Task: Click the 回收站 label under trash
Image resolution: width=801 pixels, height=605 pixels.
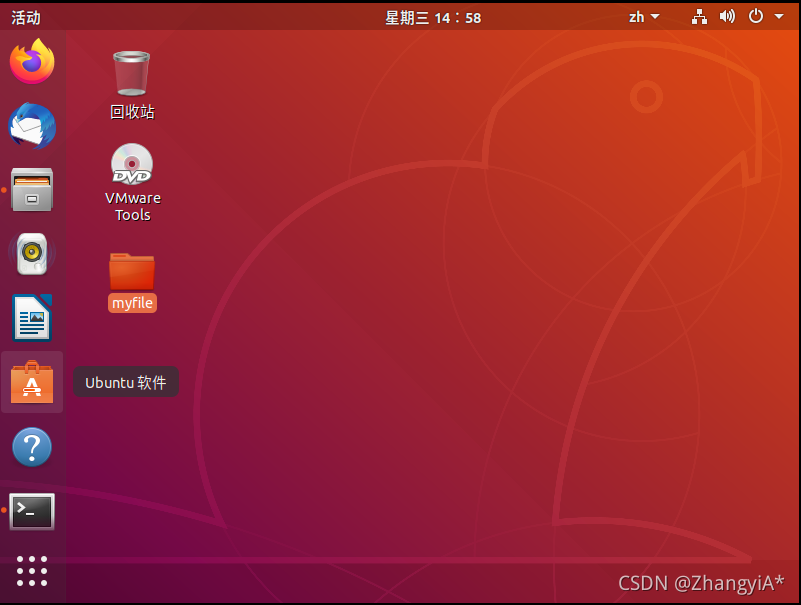Action: 132,112
